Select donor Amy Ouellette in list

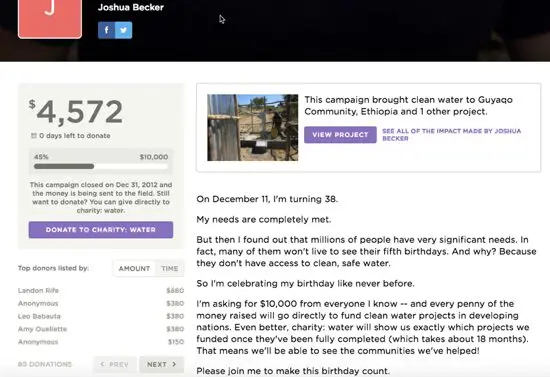pos(42,329)
